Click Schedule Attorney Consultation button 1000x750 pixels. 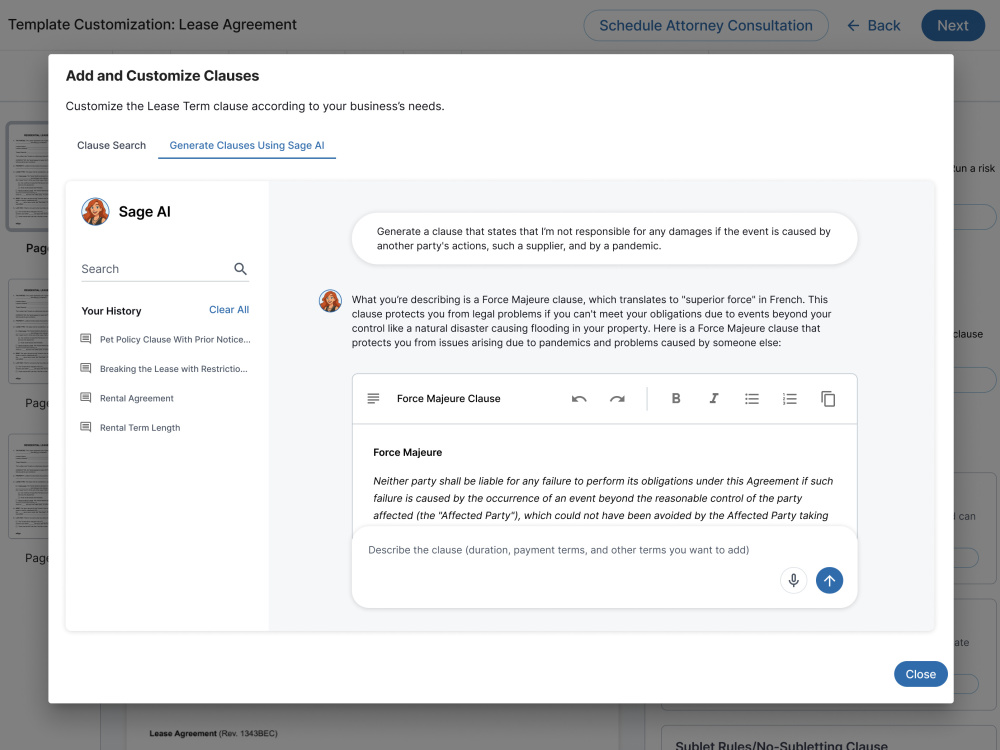[x=706, y=26]
